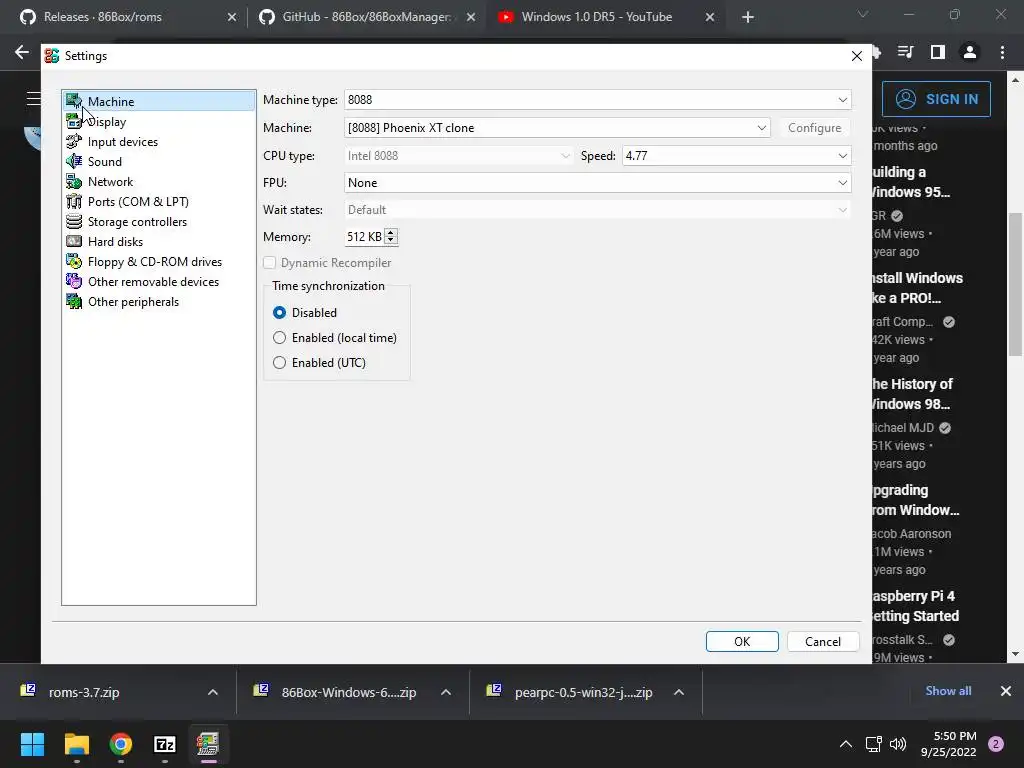This screenshot has width=1024, height=768.
Task: Close the downloads bar
Action: 1006,691
